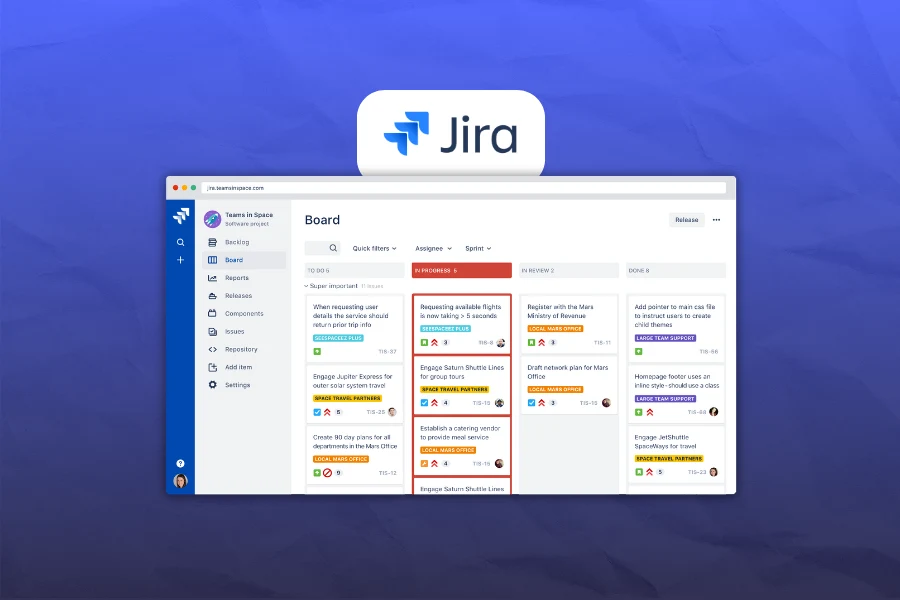Click bookmark icon on Requesting available flights card
This screenshot has width=900, height=600.
425,343
